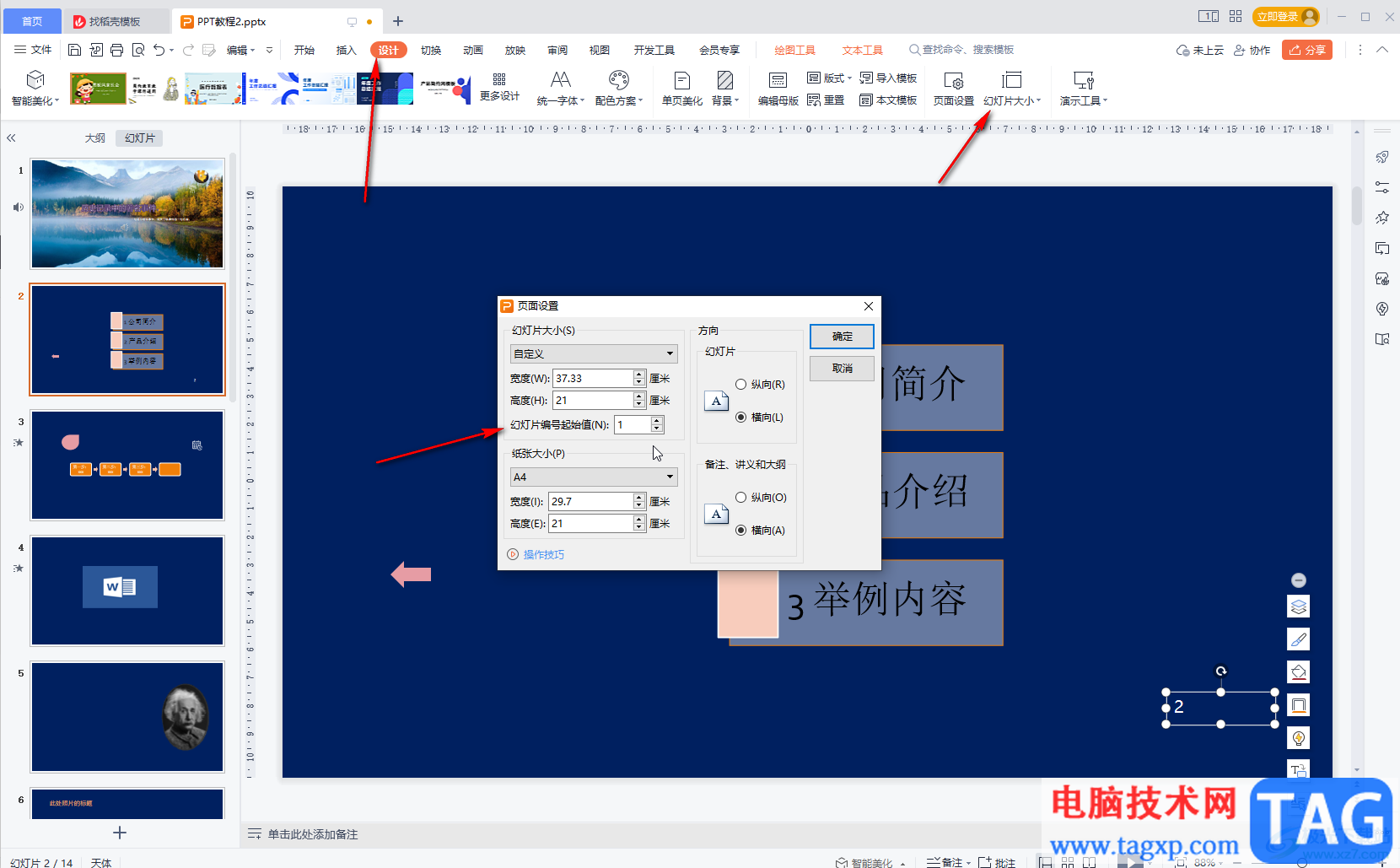Click 单页美化 single page beautify

(681, 88)
